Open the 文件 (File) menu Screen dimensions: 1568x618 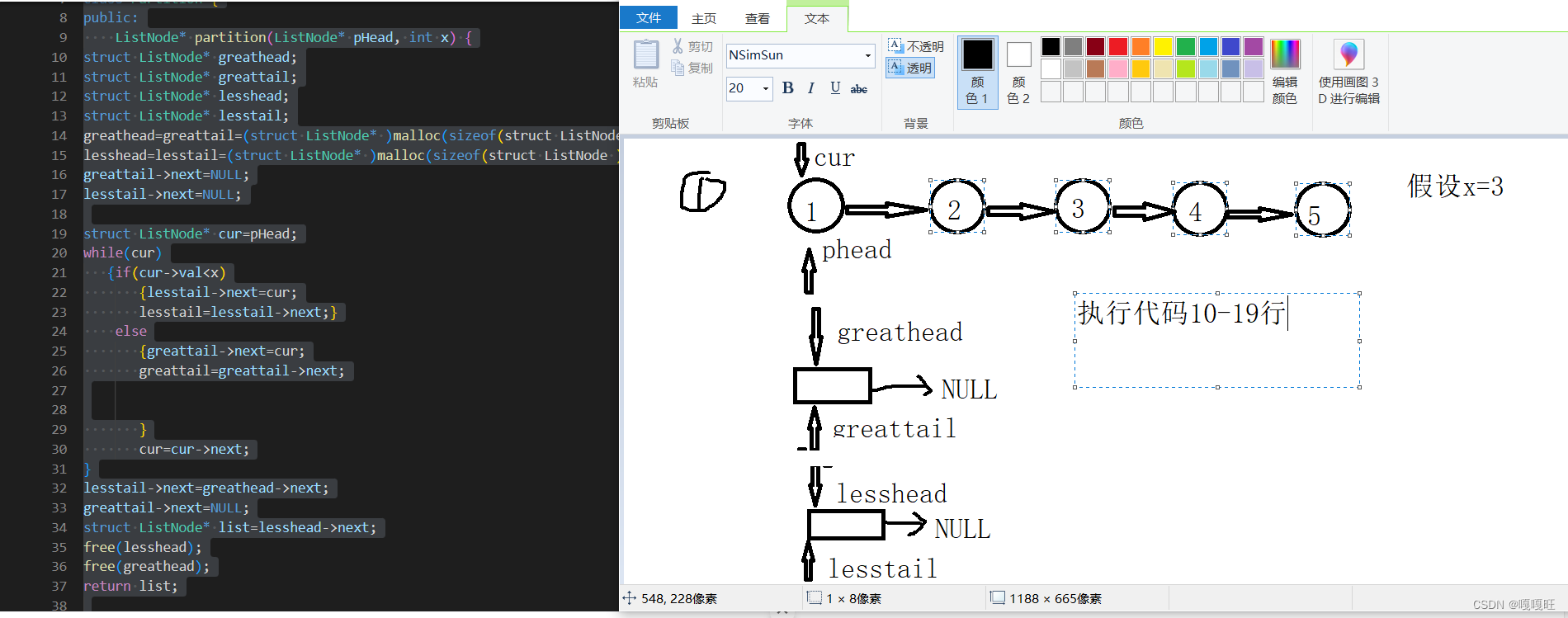coord(649,17)
